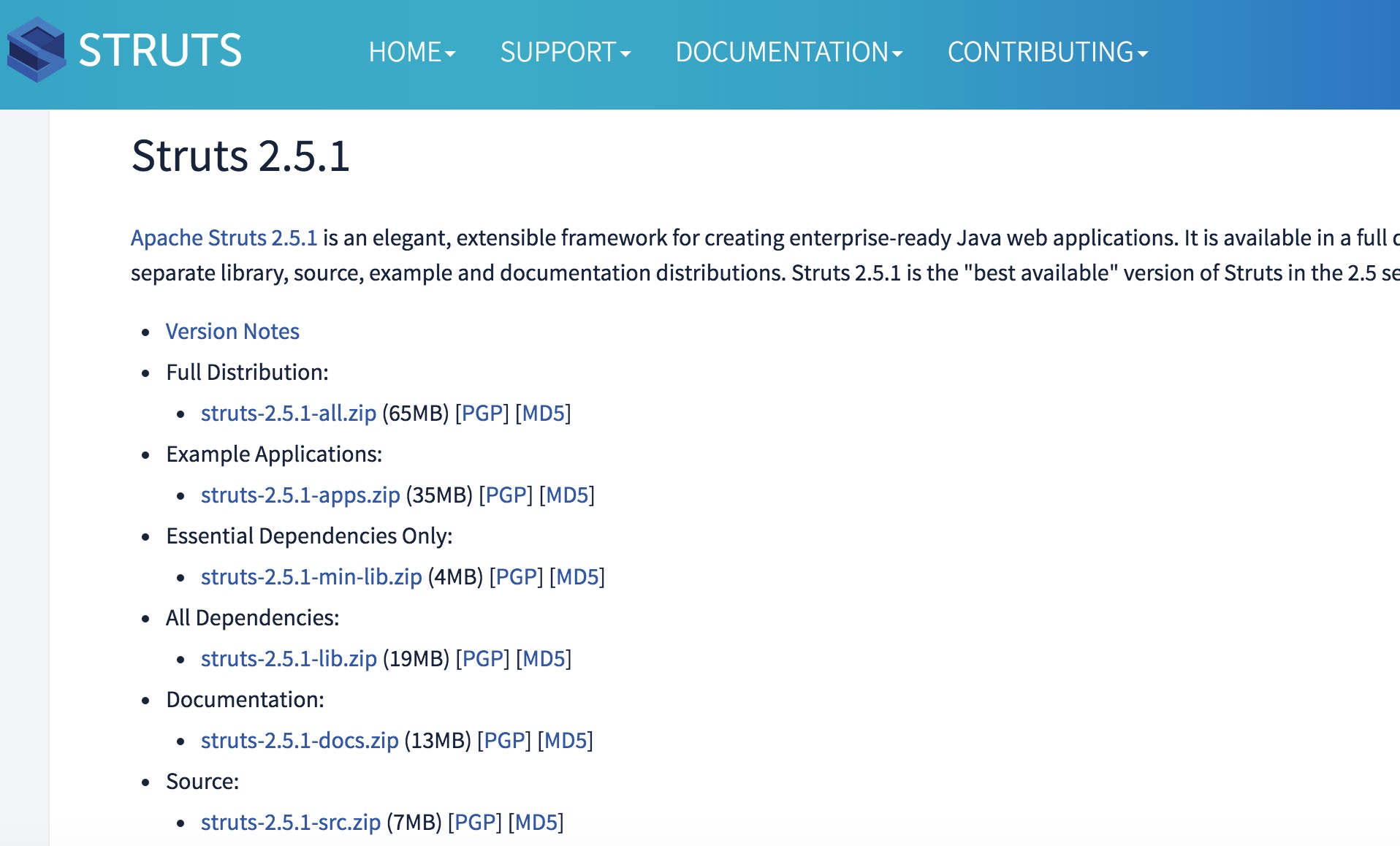Click the (19MB) file size text
Screen dimensions: 1400x846
416,658
